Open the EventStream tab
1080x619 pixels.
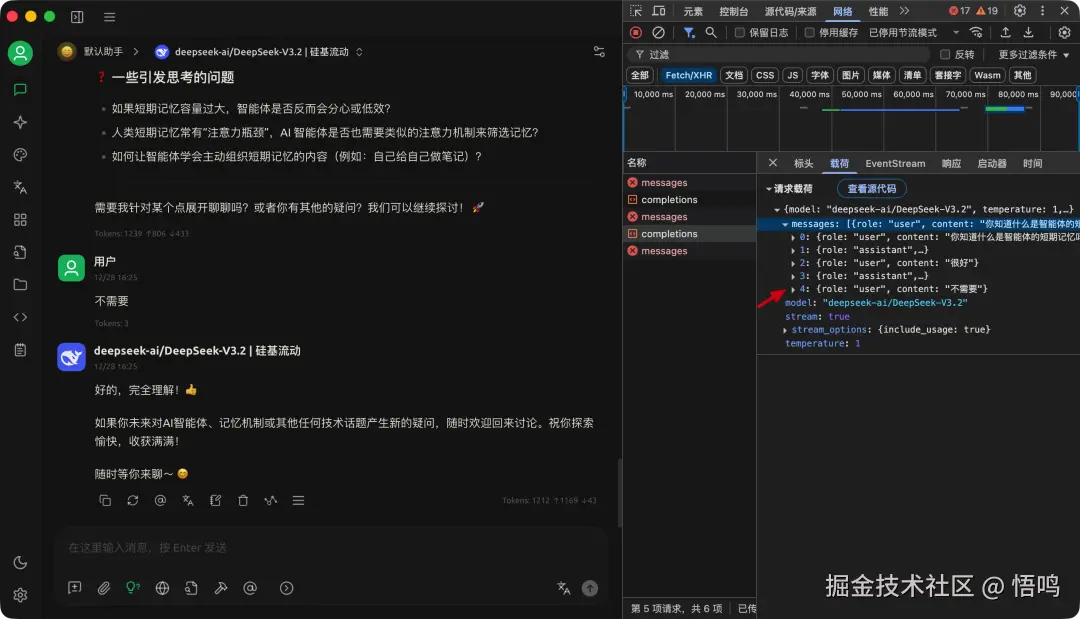895,164
